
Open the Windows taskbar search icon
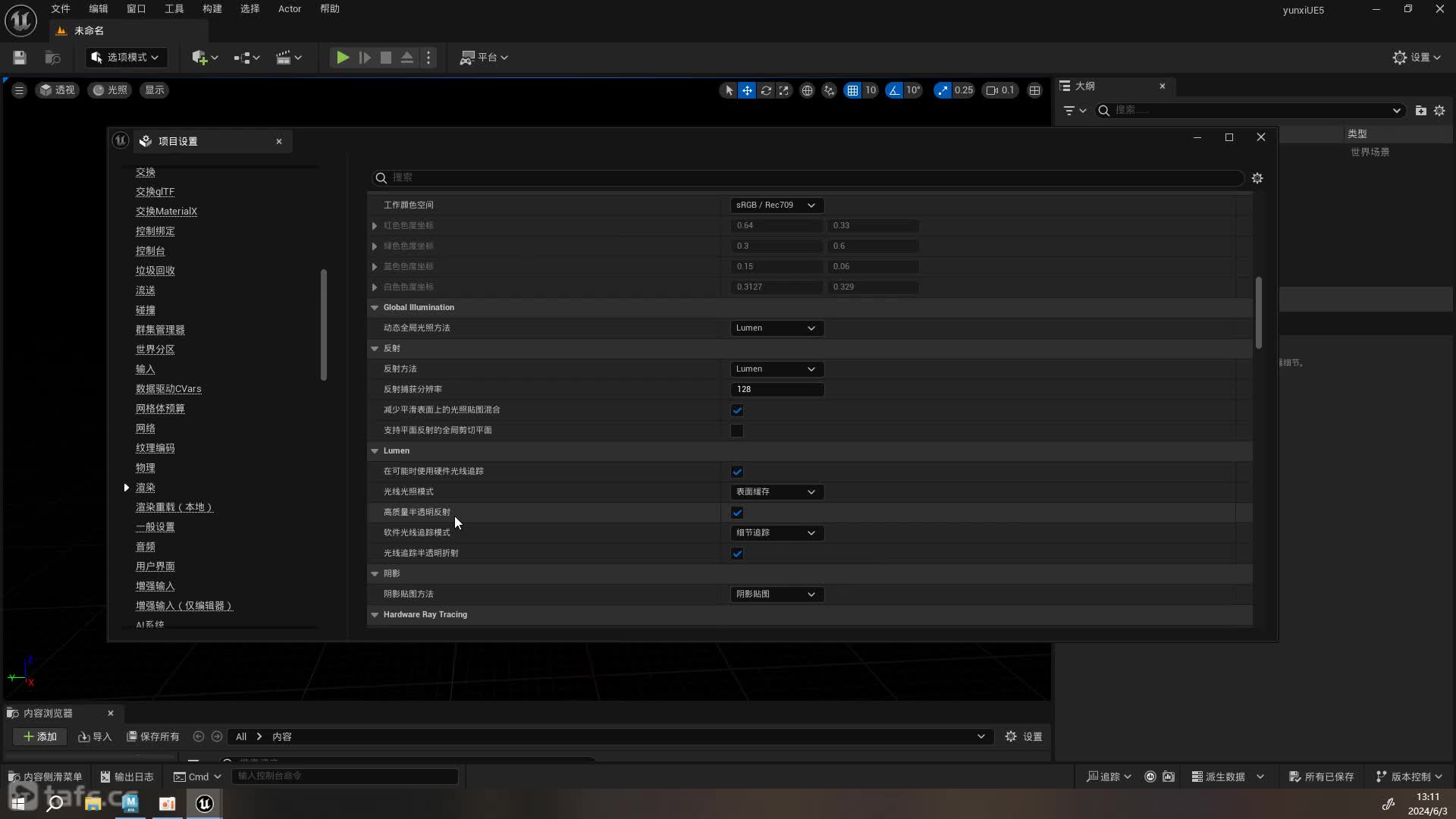[55, 804]
